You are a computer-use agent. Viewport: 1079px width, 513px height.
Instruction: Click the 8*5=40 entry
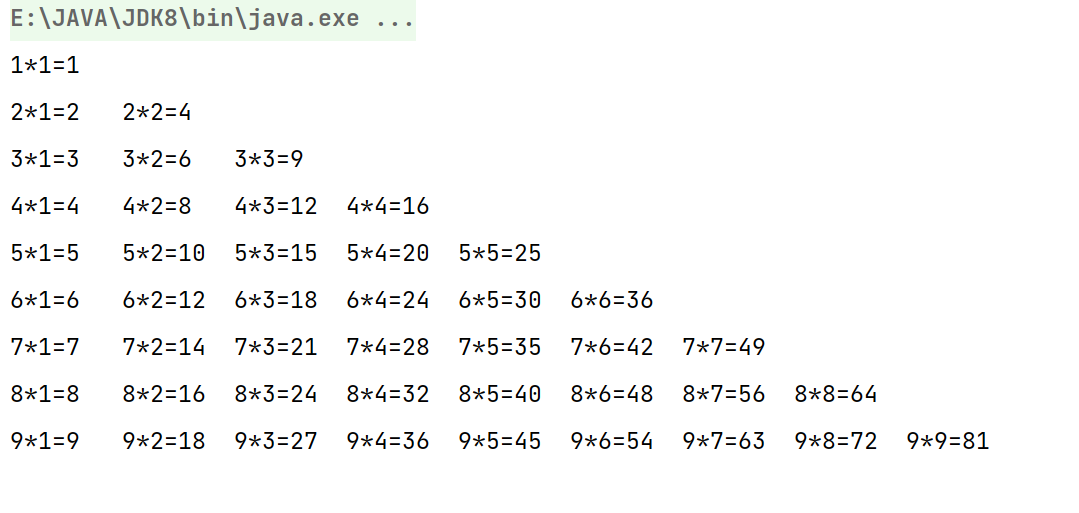pos(500,394)
